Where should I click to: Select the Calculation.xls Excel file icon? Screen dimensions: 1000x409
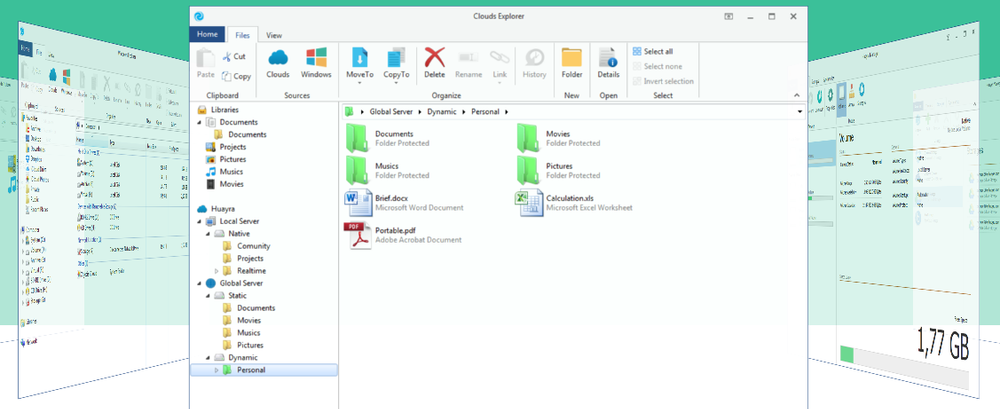(x=529, y=203)
